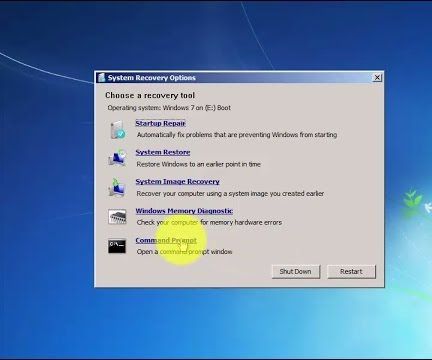Click 'Recover your computer using a system image' text
432x360 pixels.
point(230,194)
